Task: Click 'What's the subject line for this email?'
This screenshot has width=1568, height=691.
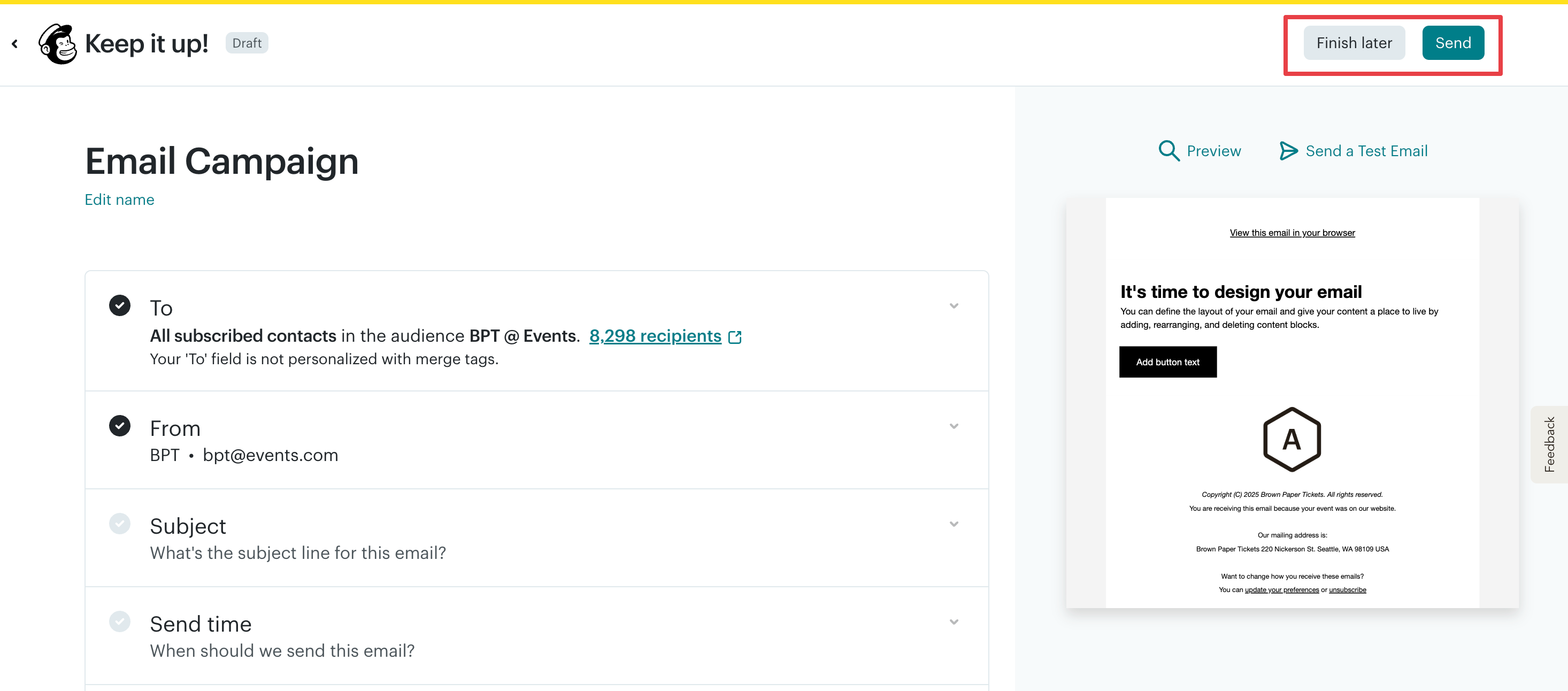Action: click(298, 553)
